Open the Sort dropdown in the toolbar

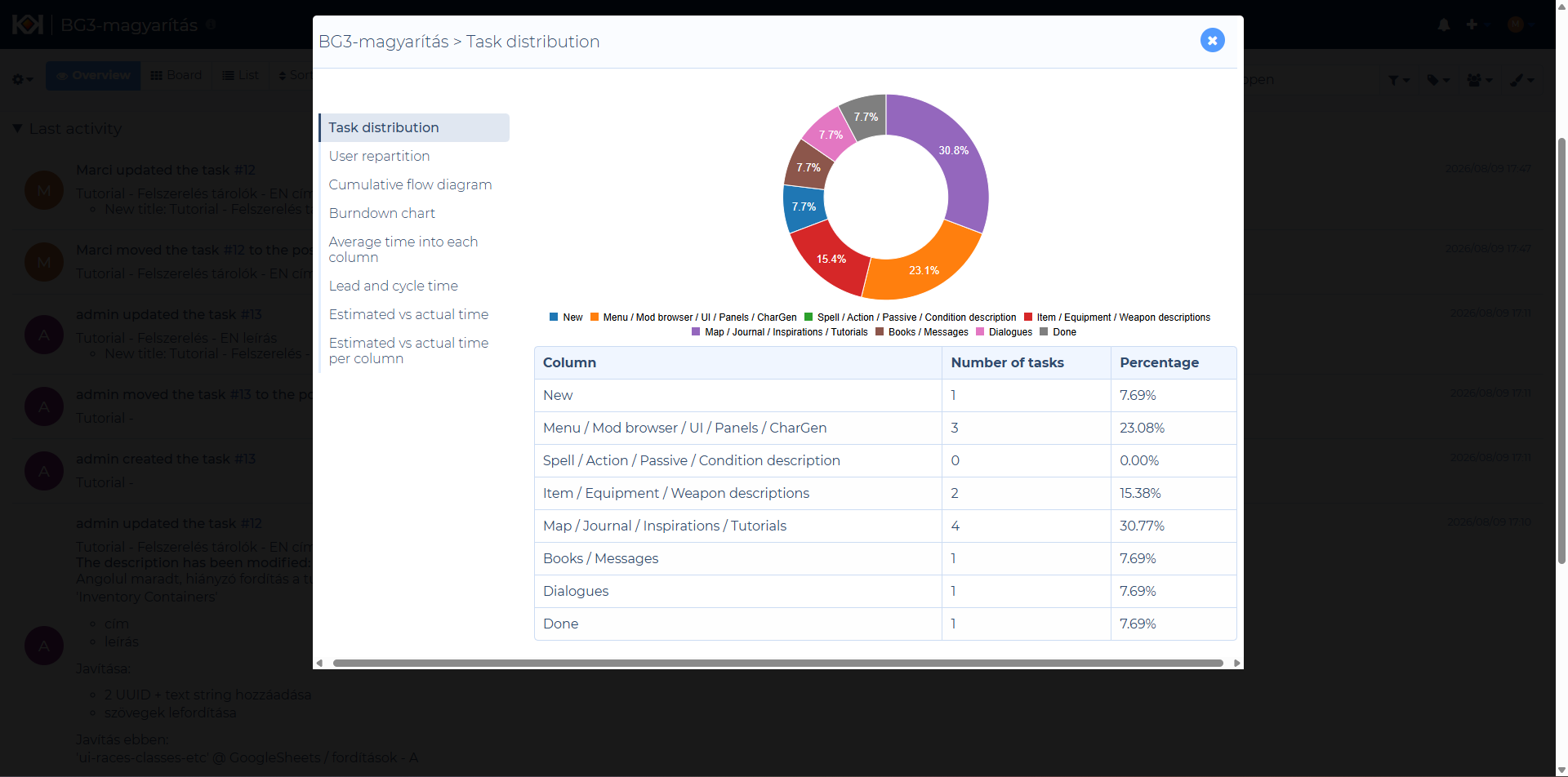tap(295, 75)
